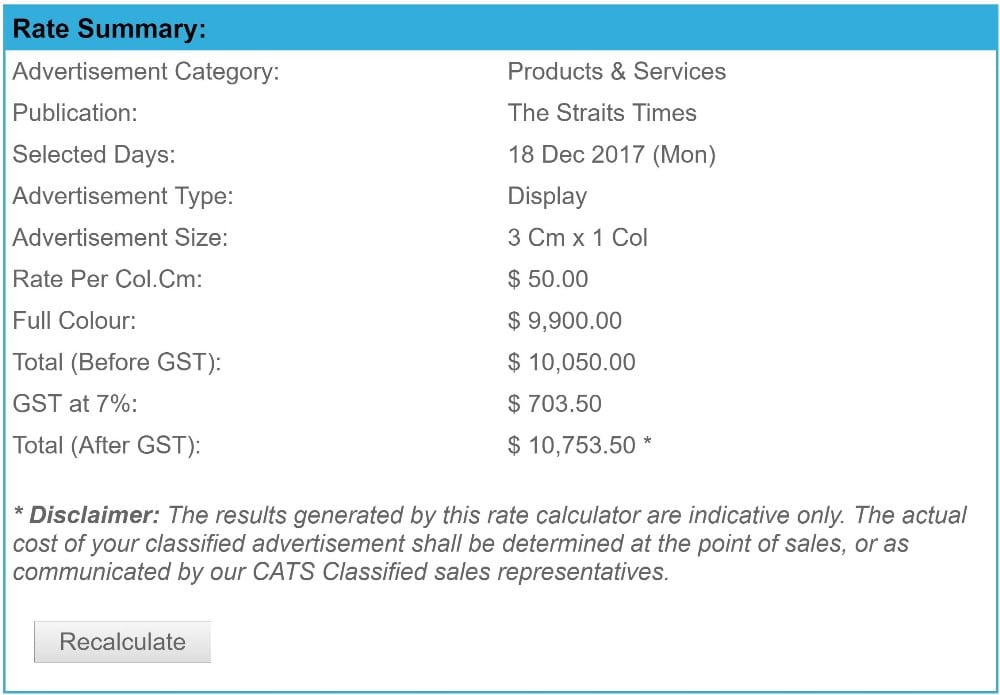
Task: Click the $ 9,900.00 full colour amount
Action: click(564, 321)
